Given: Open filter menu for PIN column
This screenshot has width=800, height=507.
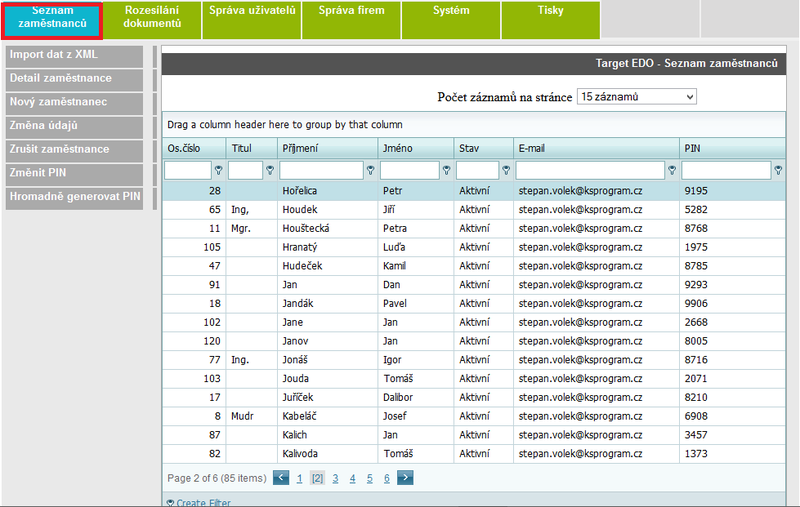Looking at the screenshot, I should pyautogui.click(x=778, y=170).
